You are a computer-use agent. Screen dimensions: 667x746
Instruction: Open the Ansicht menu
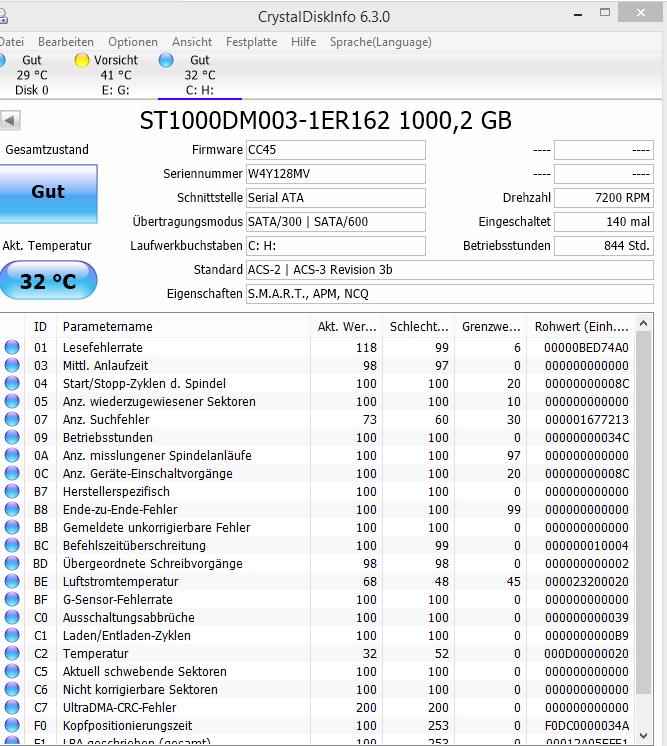[x=192, y=42]
